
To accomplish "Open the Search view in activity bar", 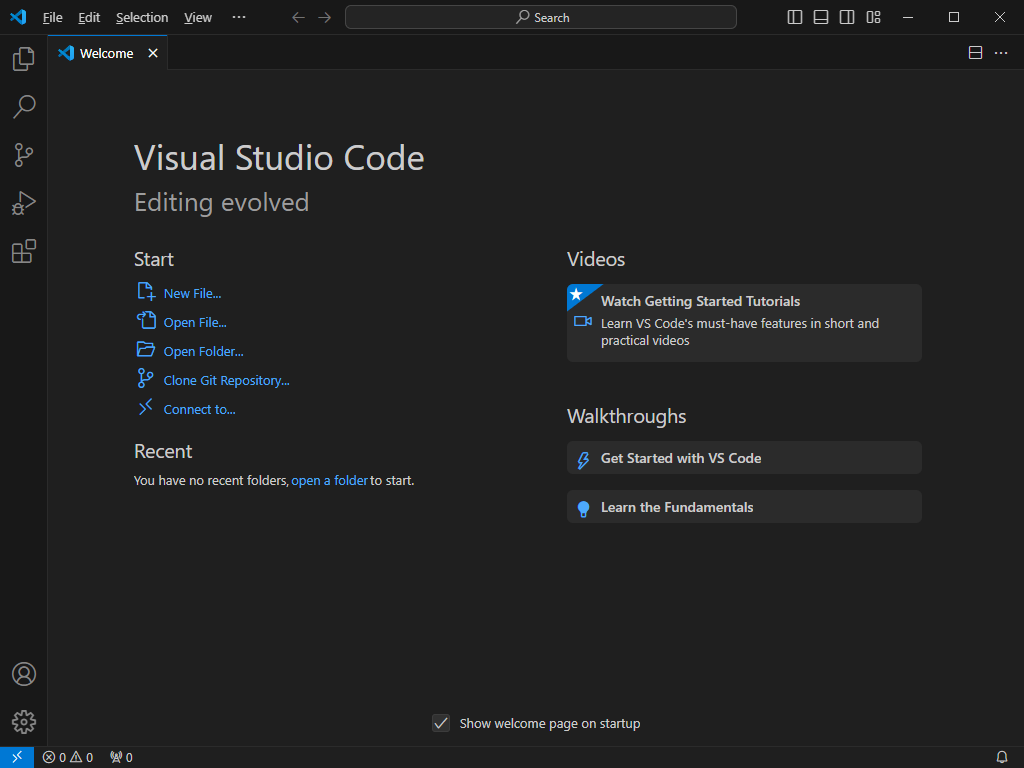I will 24,106.
